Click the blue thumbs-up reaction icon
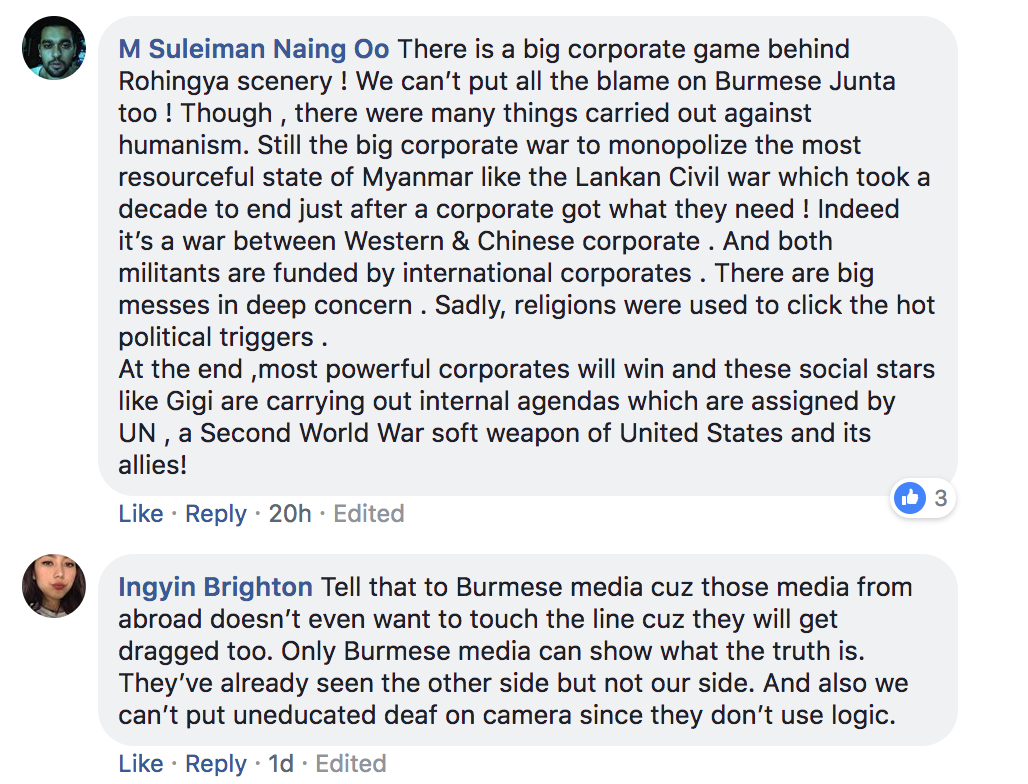The width and height of the screenshot is (1028, 784). pyautogui.click(x=909, y=497)
